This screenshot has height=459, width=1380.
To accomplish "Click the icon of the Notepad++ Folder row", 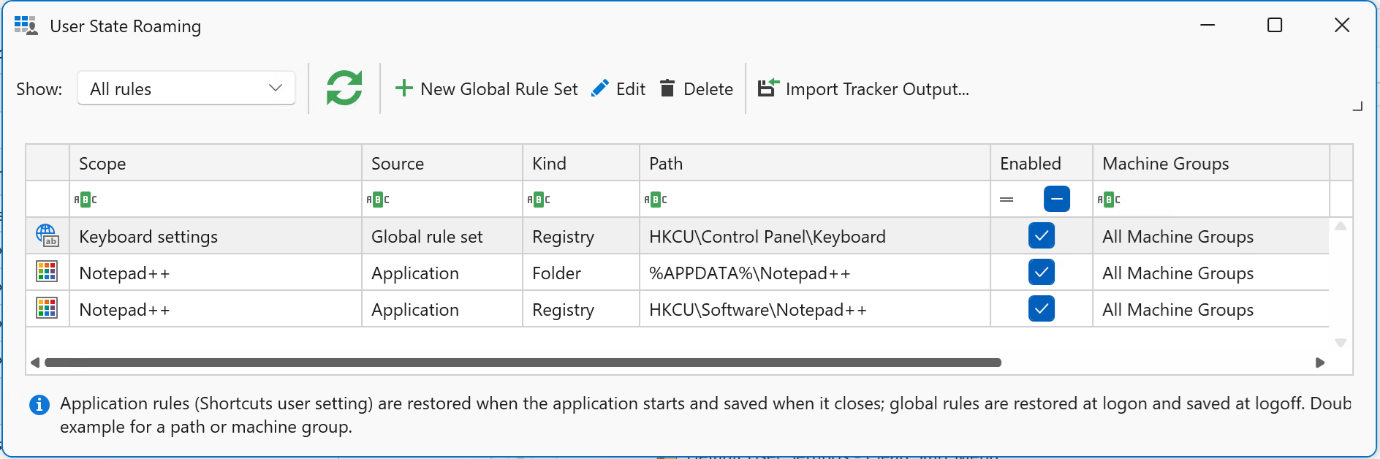I will [x=47, y=273].
